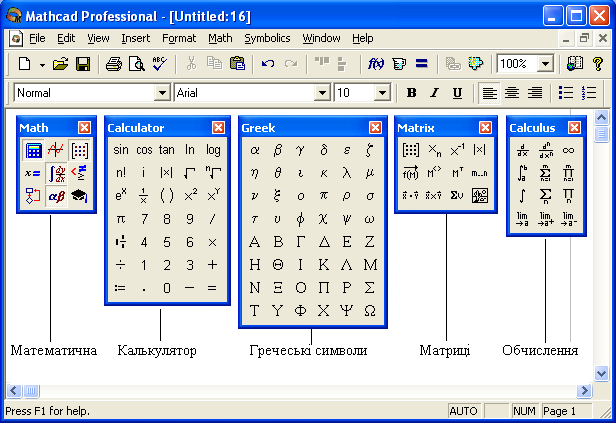The image size is (616, 424).
Task: Toggle underline formatting
Action: coord(457,93)
